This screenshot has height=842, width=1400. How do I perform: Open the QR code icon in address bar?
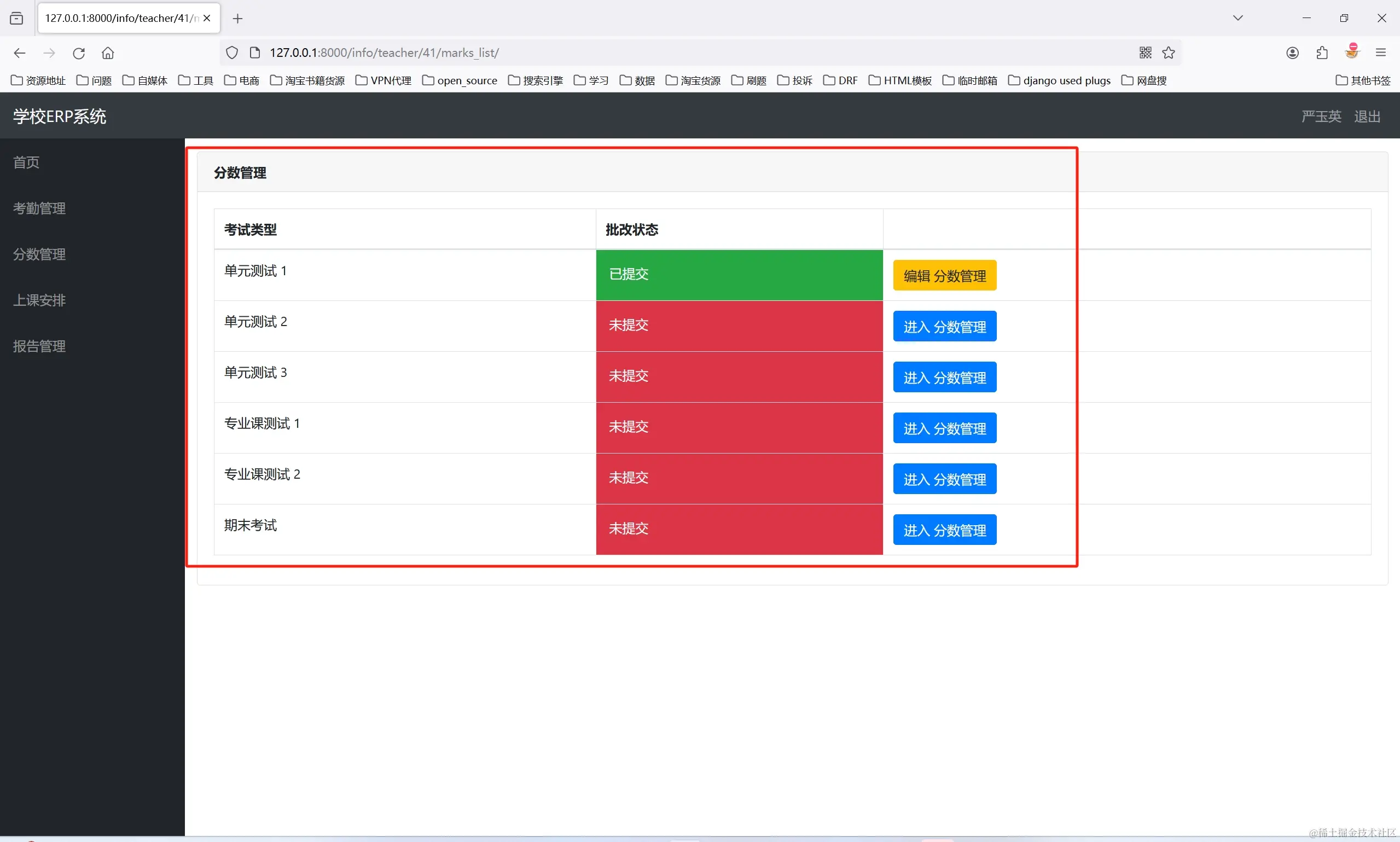pos(1145,53)
